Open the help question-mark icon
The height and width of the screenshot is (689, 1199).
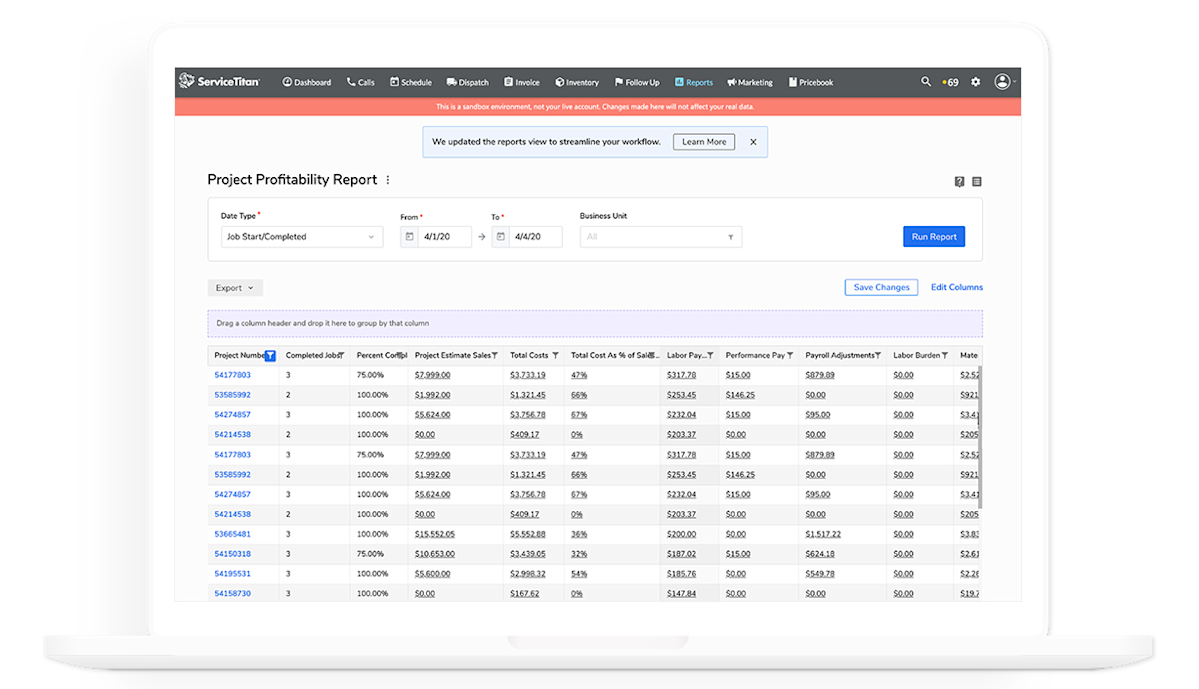click(x=959, y=181)
